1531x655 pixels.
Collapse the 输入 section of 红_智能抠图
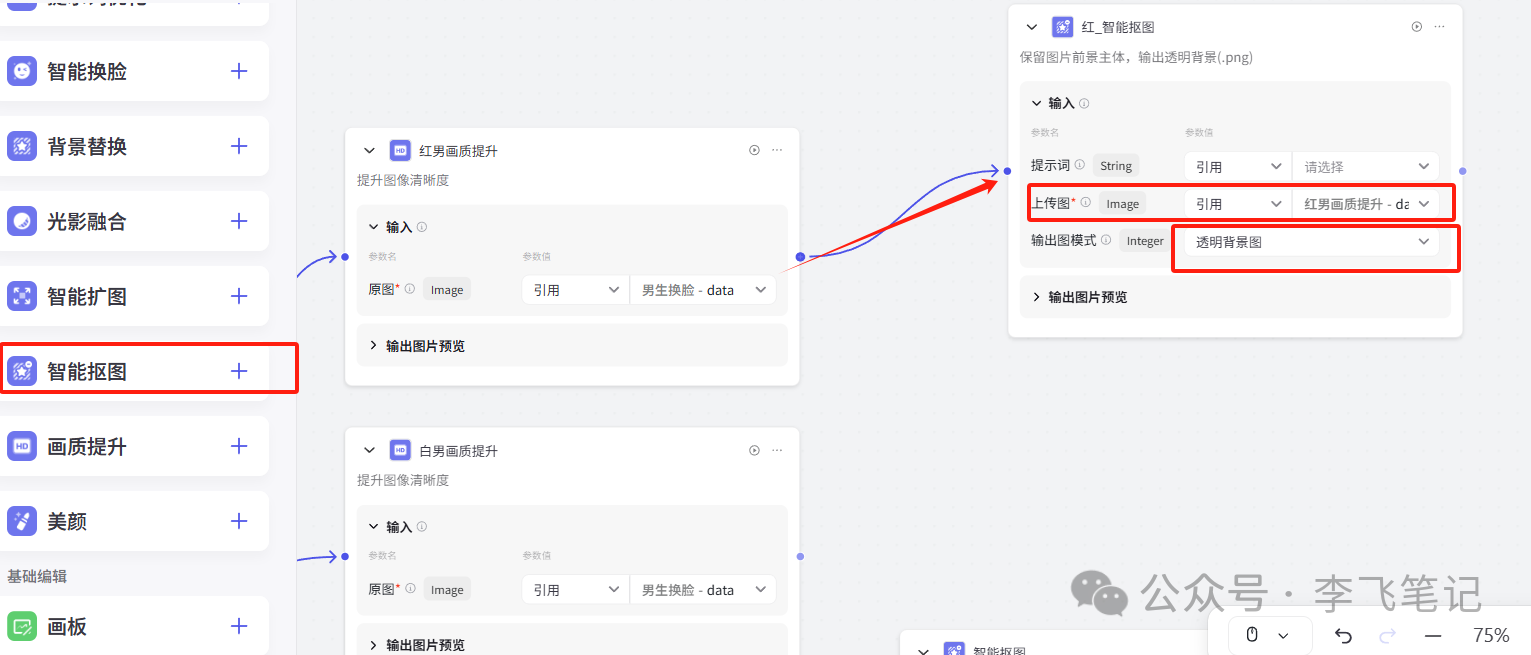(x=1036, y=103)
